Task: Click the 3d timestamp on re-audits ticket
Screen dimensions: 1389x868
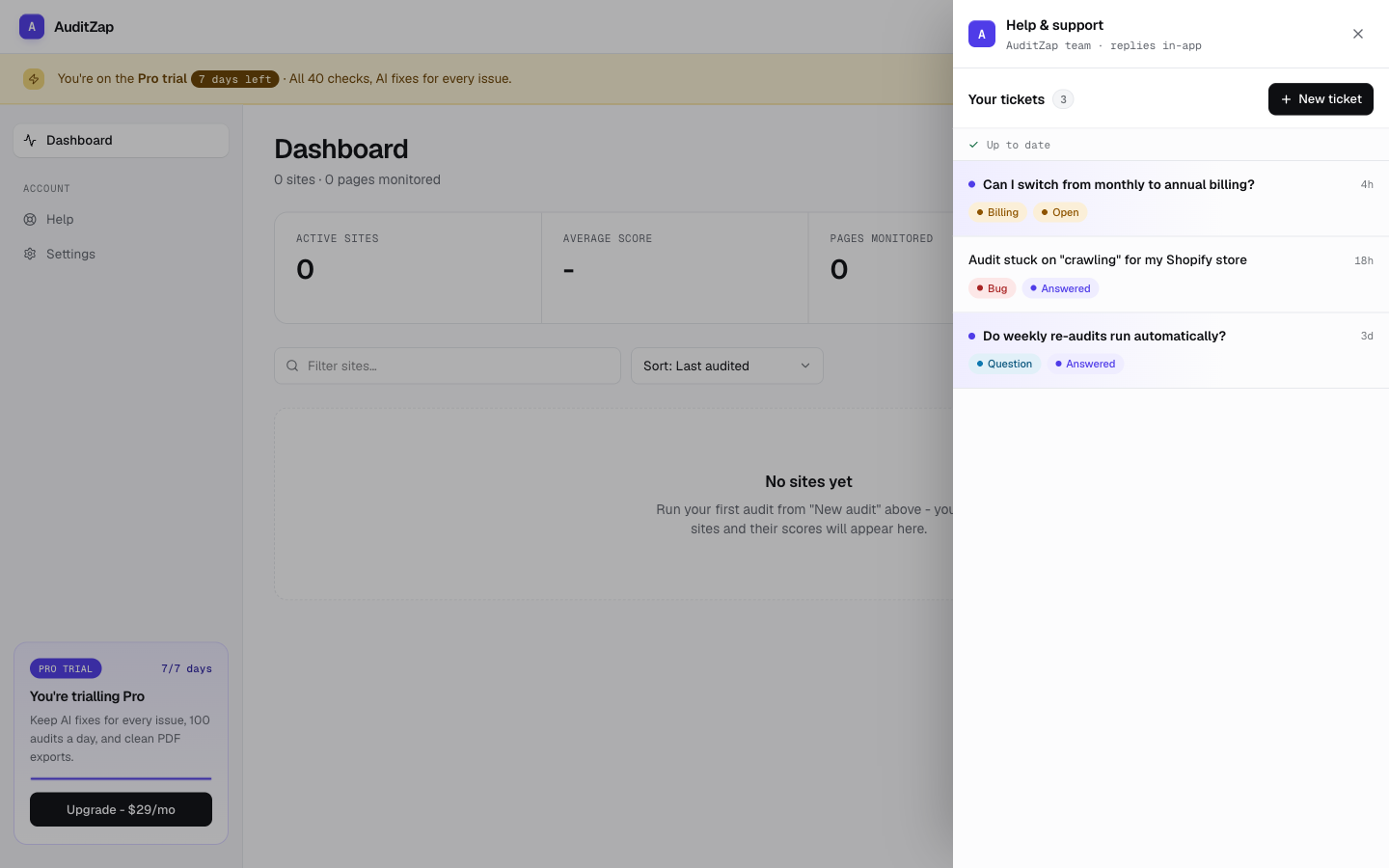Action: pyautogui.click(x=1367, y=336)
